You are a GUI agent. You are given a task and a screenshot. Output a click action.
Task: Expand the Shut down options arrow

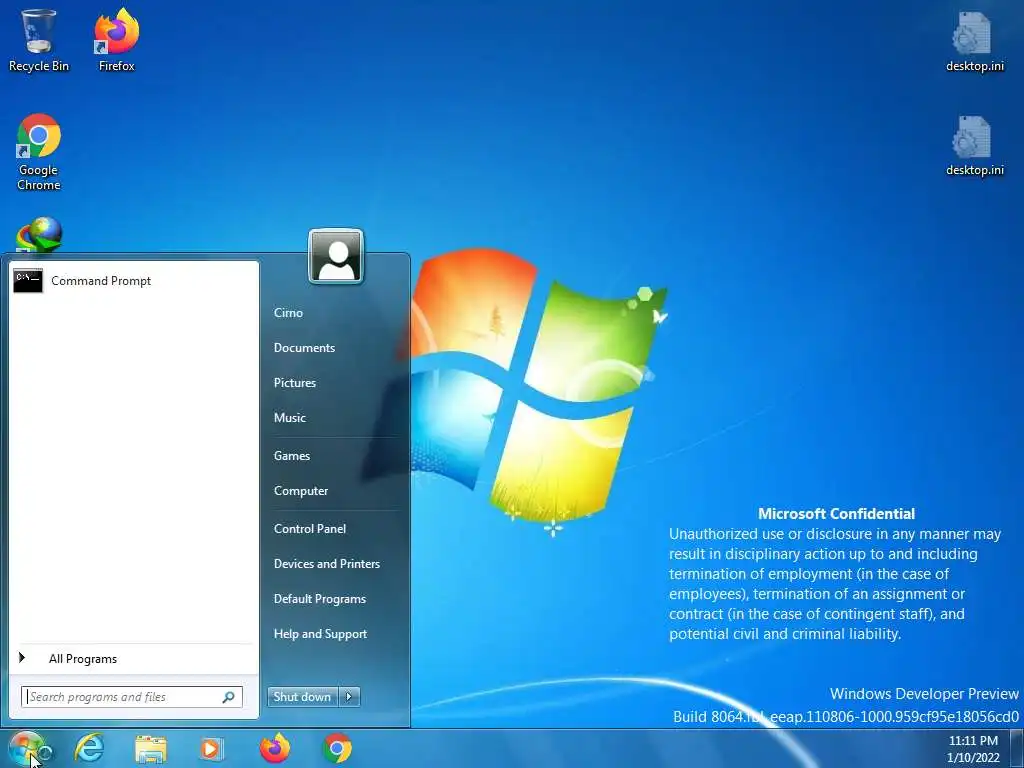tap(349, 697)
